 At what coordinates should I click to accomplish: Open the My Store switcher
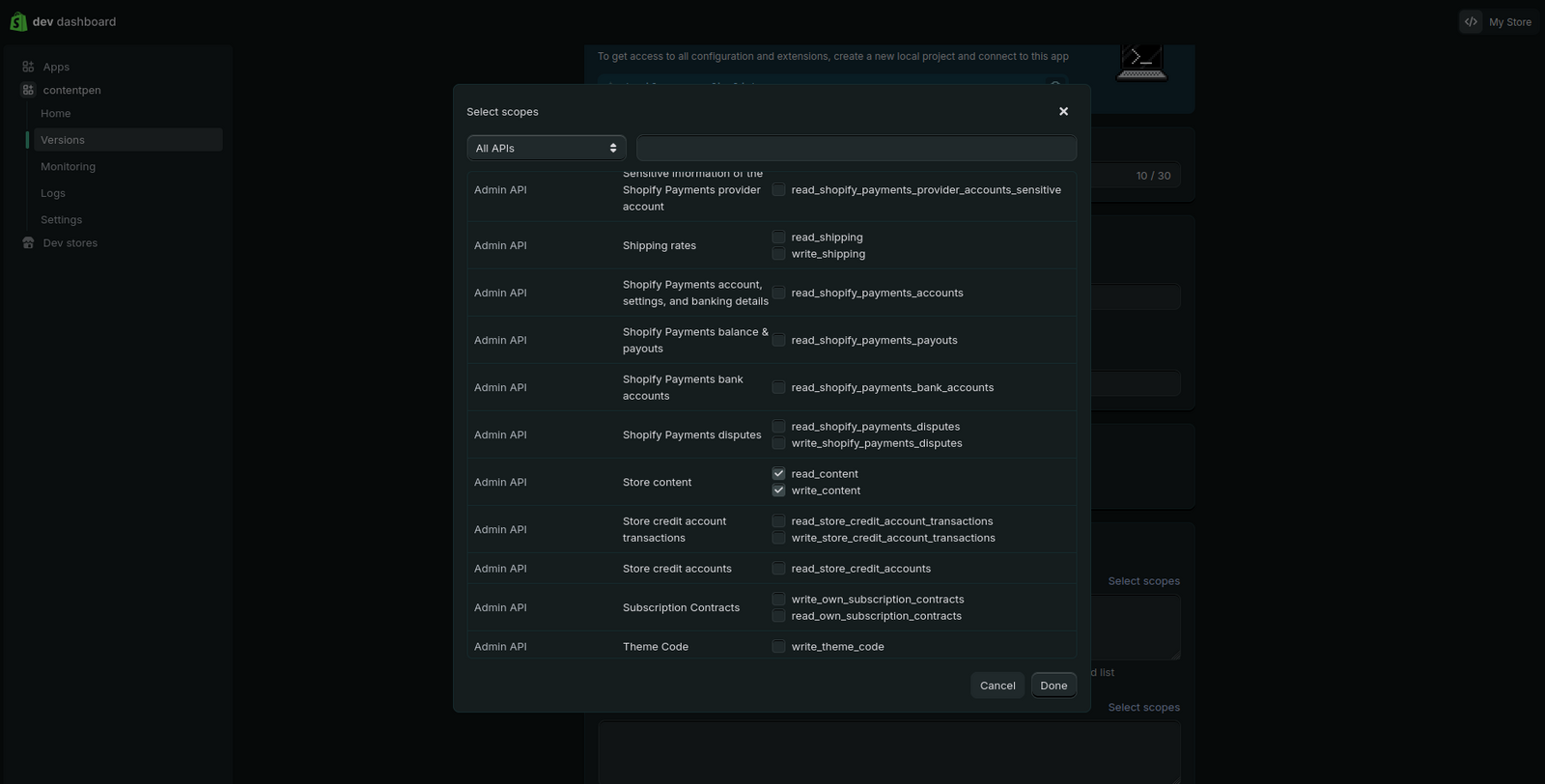pyautogui.click(x=1509, y=22)
